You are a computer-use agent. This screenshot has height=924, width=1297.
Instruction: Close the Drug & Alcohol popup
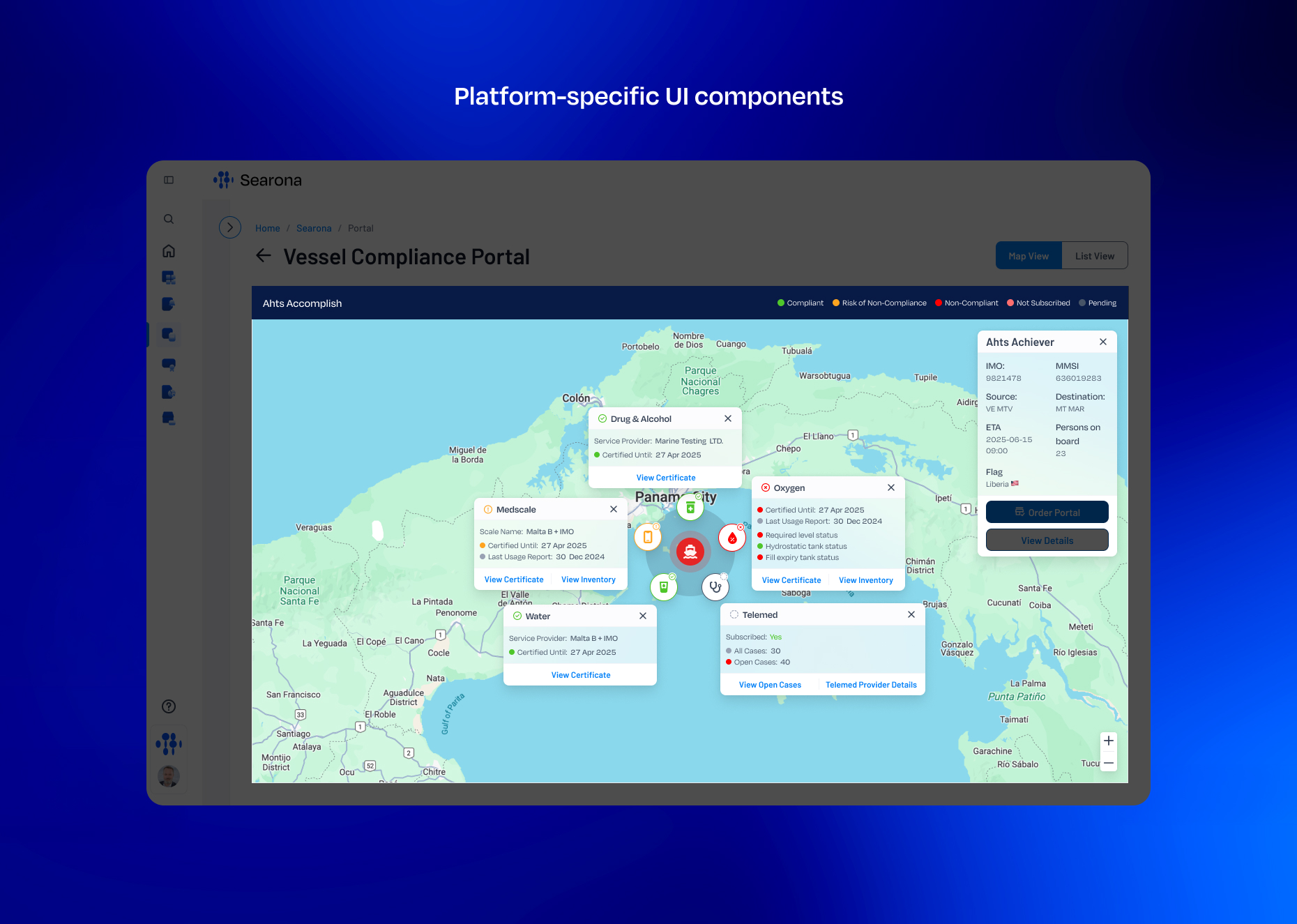pos(728,418)
